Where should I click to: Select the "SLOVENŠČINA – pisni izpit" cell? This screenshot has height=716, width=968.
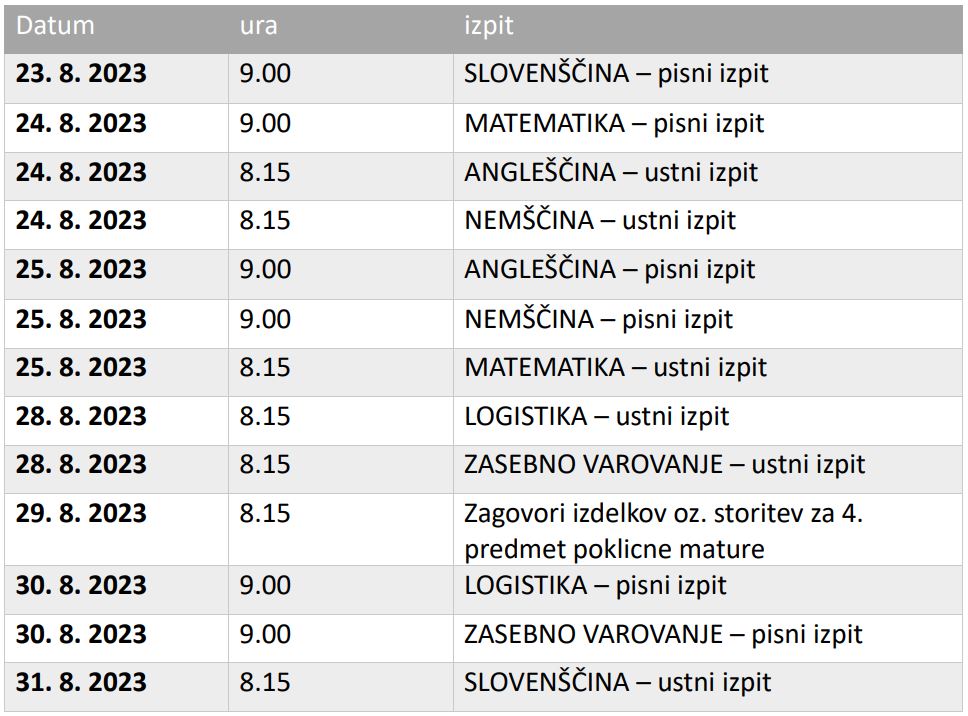(x=616, y=74)
